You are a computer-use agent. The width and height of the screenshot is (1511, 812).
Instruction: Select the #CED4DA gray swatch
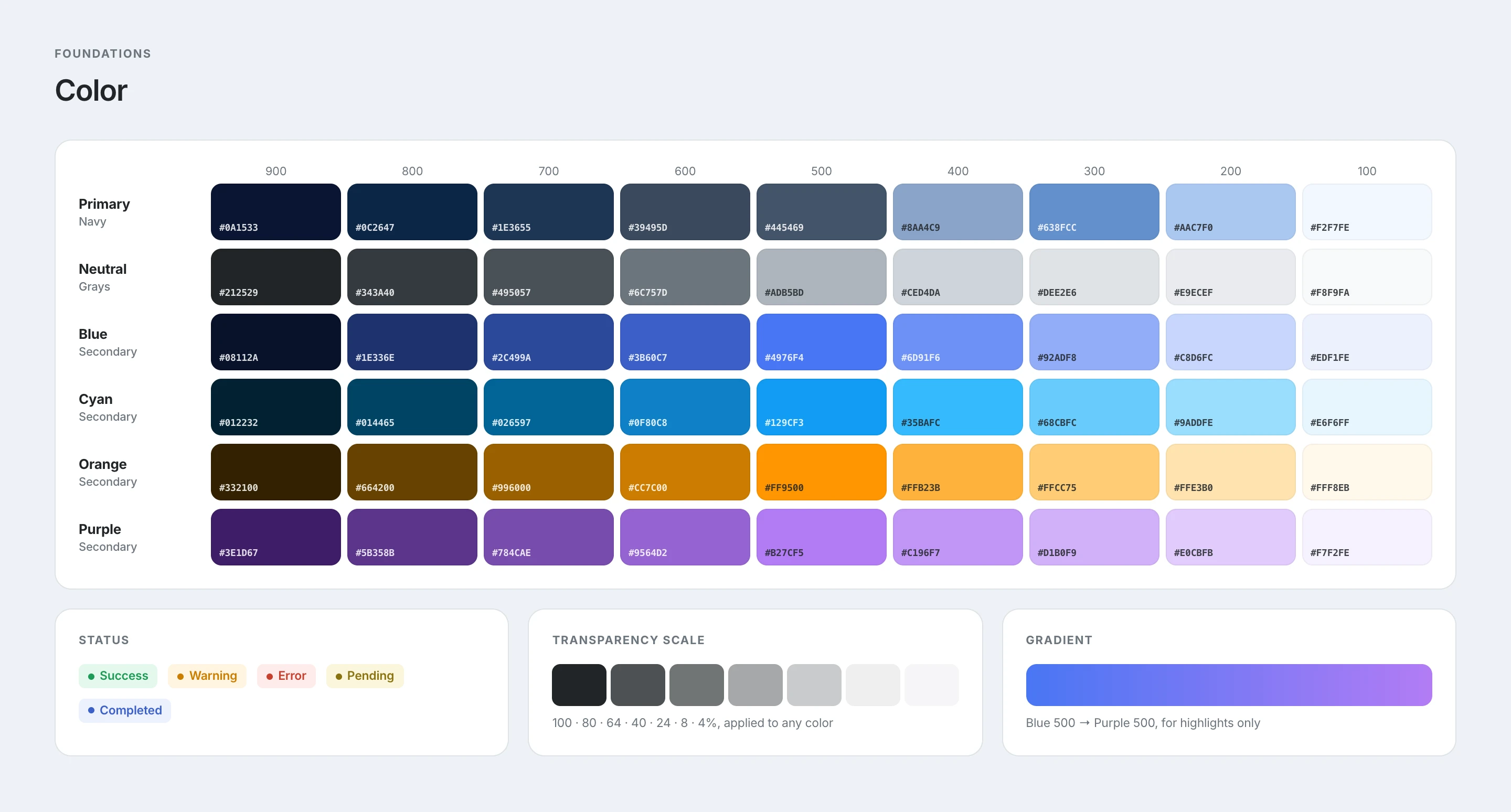pos(957,277)
